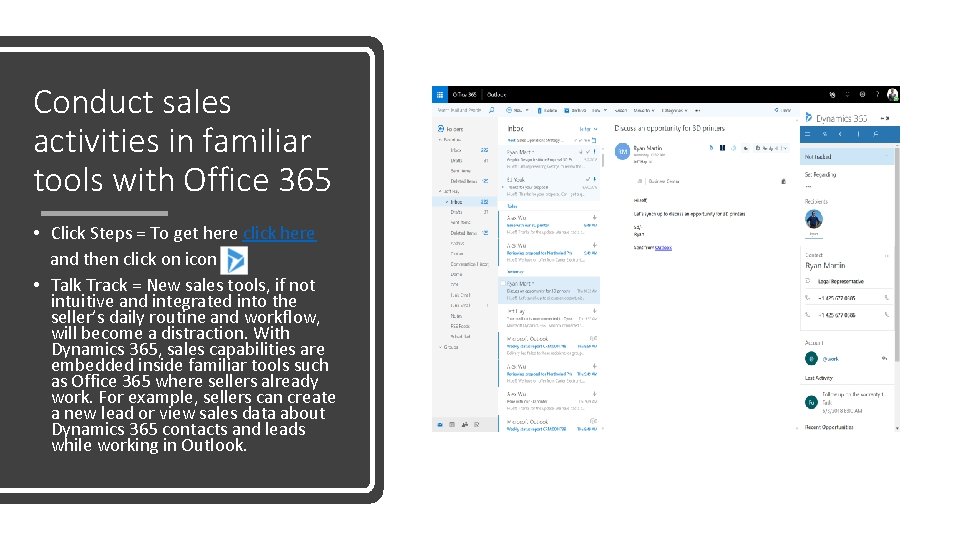Click the Delete trash icon in toolbar
Screen dimensions: 960x540
coord(539,110)
